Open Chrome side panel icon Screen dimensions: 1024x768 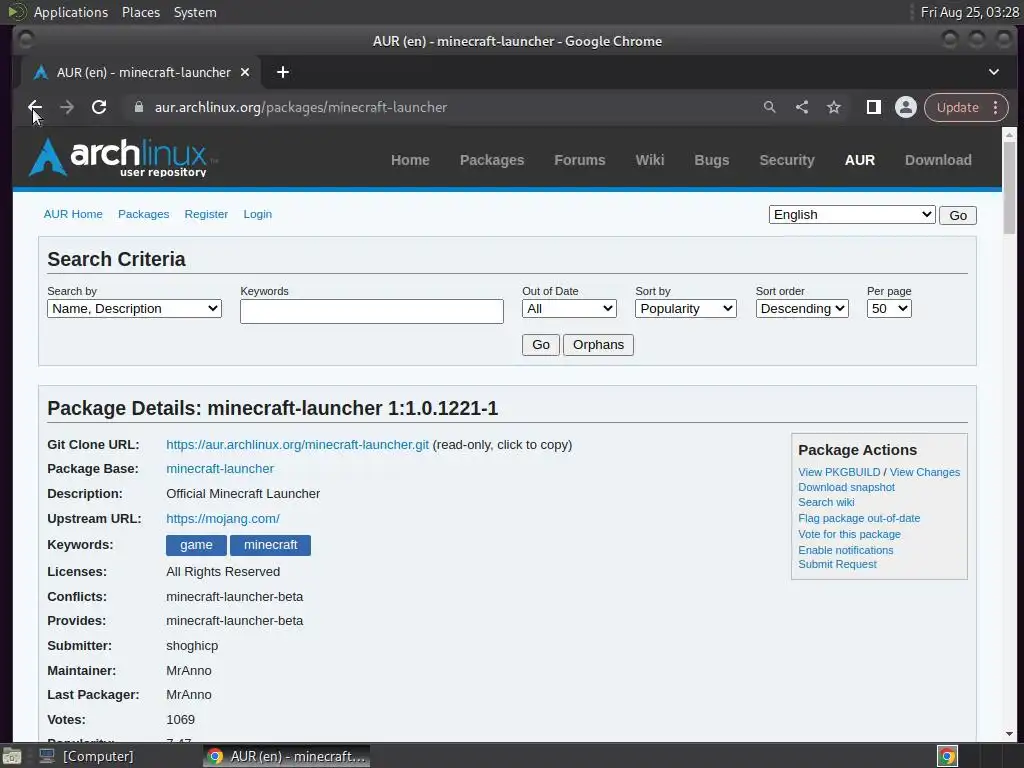pyautogui.click(x=874, y=107)
